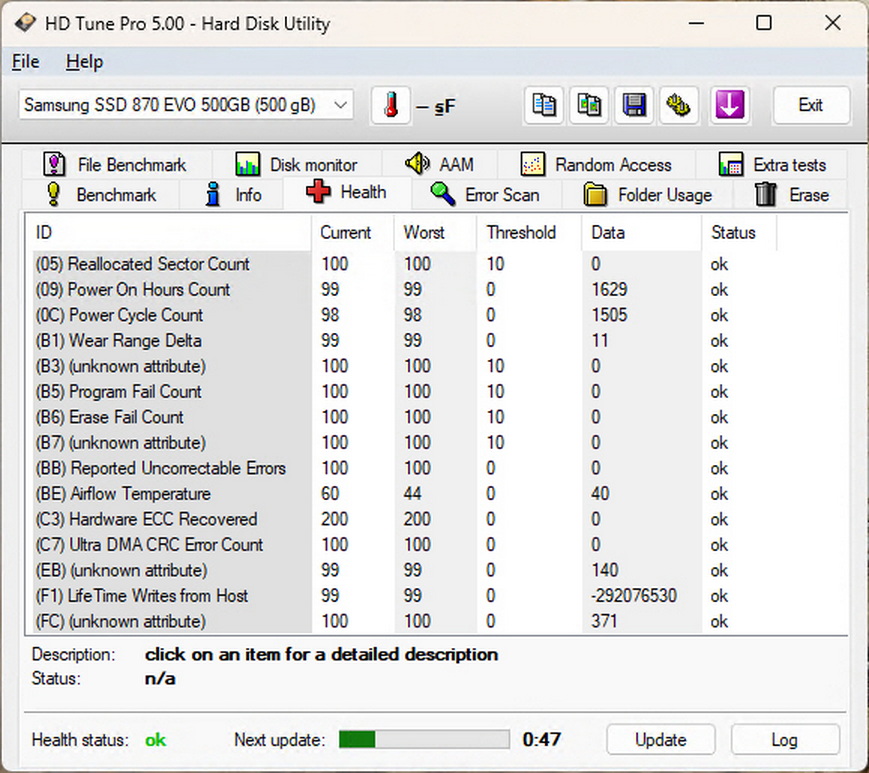The image size is (869, 773).
Task: Open the Disk monitor tab
Action: click(x=297, y=165)
